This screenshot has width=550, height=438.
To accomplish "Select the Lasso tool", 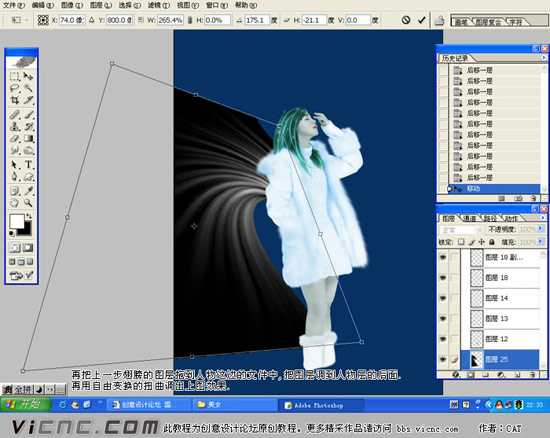I will tap(15, 88).
